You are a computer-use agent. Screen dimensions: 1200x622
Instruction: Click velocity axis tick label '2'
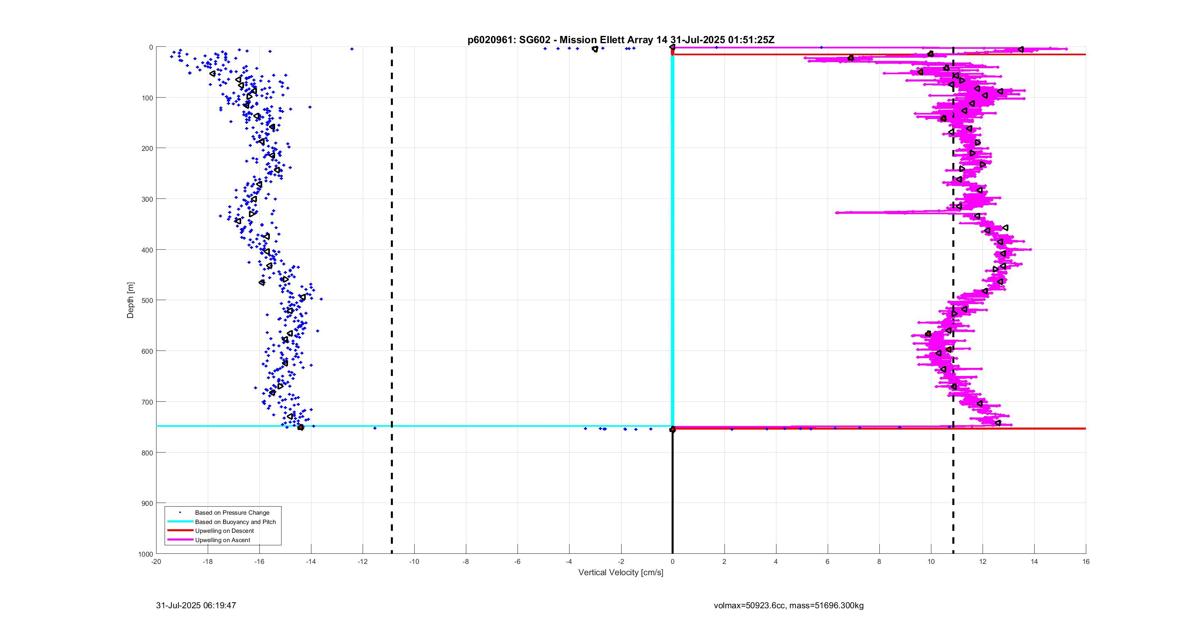tap(725, 561)
